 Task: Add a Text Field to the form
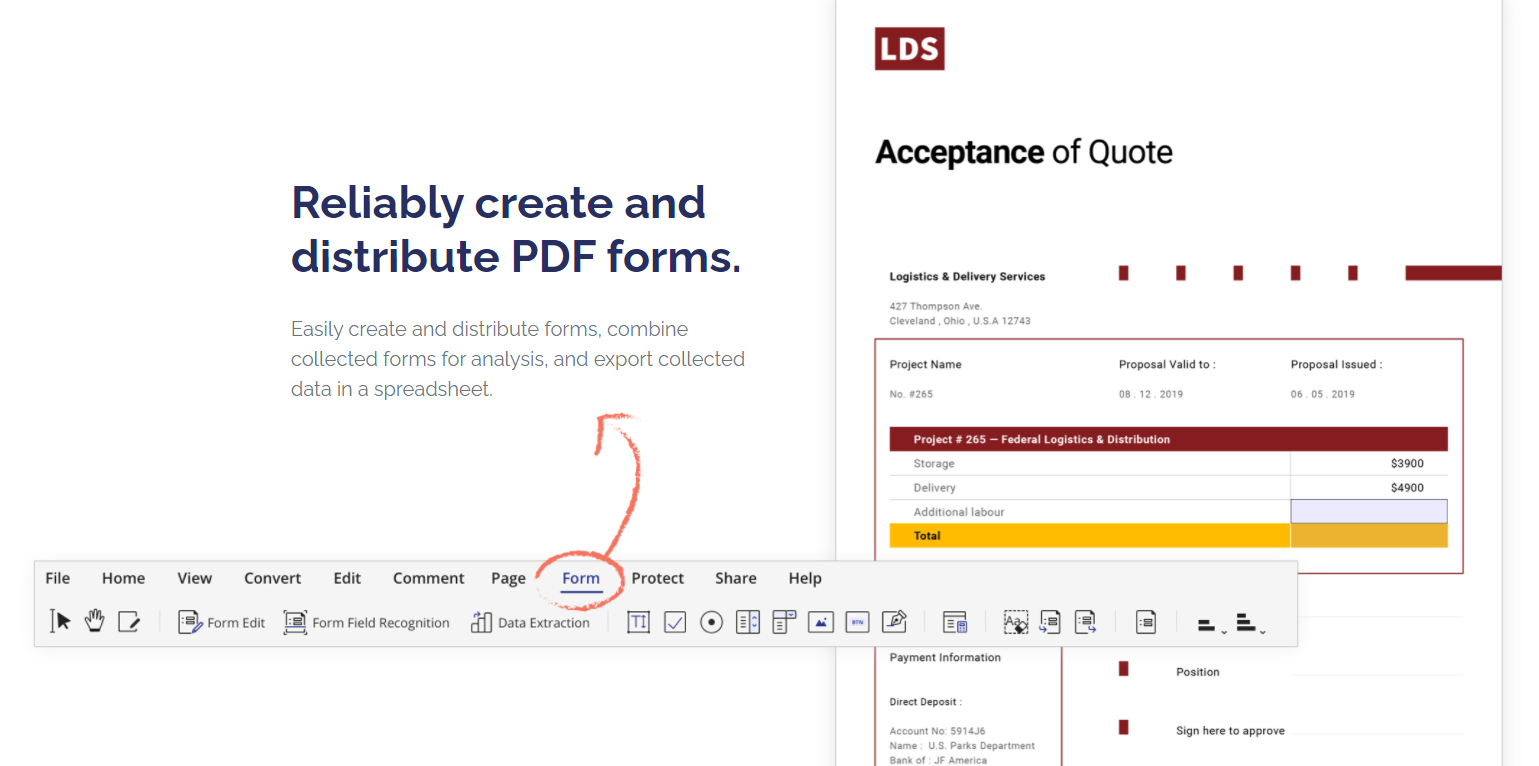[x=638, y=622]
